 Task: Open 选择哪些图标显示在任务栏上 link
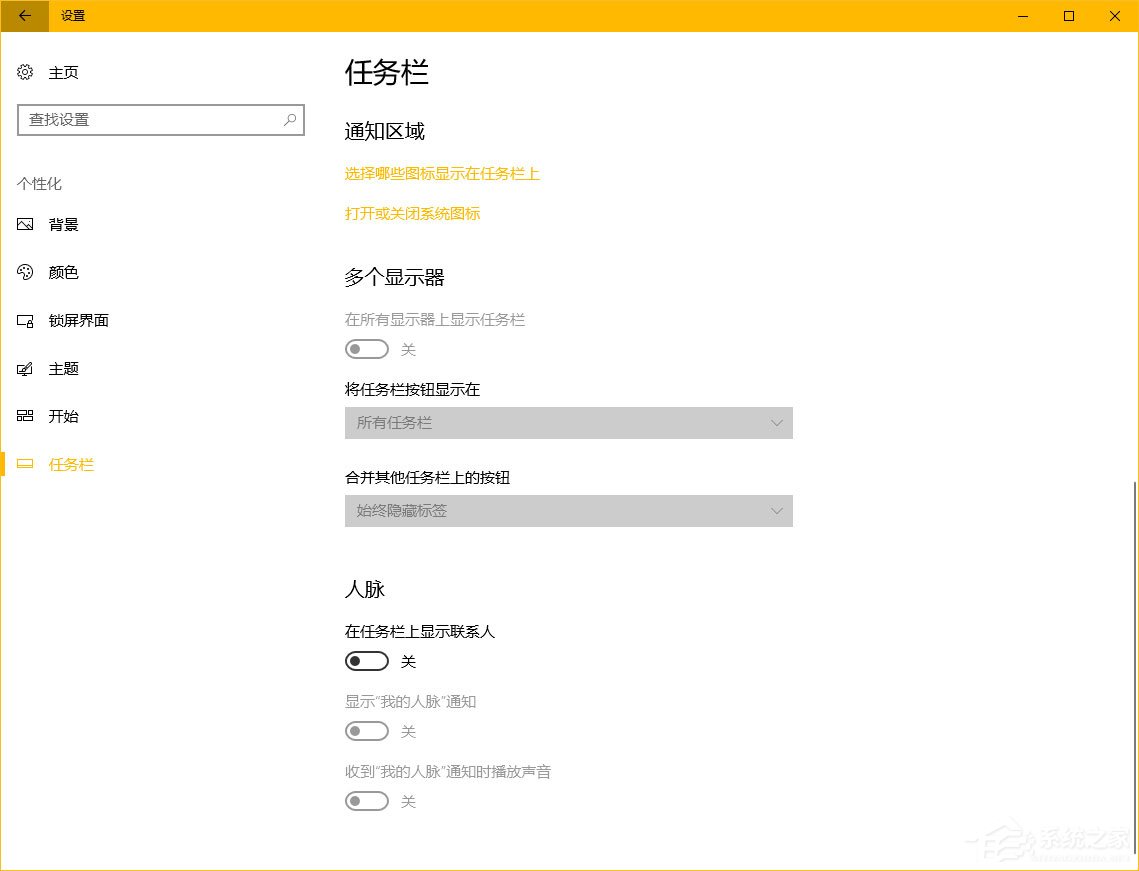(x=441, y=174)
